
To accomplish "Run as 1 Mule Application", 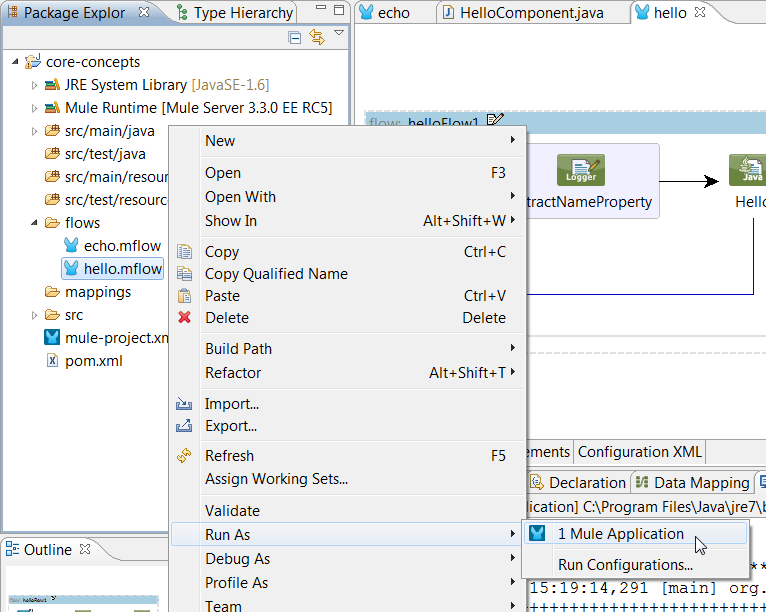I will [x=620, y=534].
